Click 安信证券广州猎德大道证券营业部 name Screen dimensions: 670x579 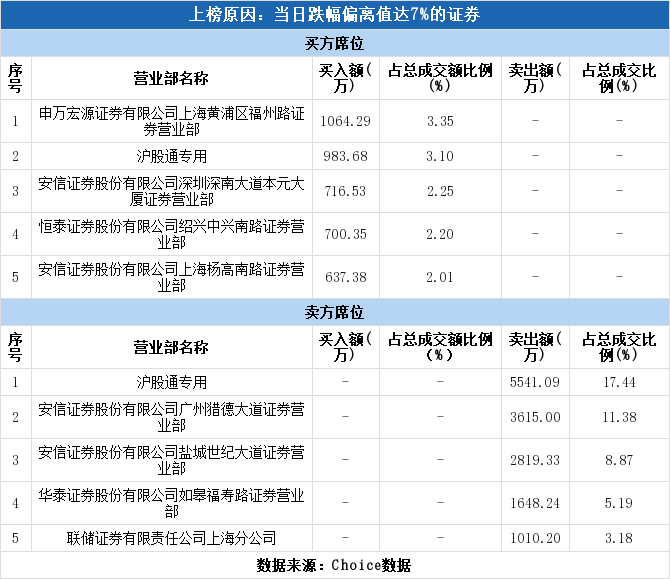click(172, 417)
